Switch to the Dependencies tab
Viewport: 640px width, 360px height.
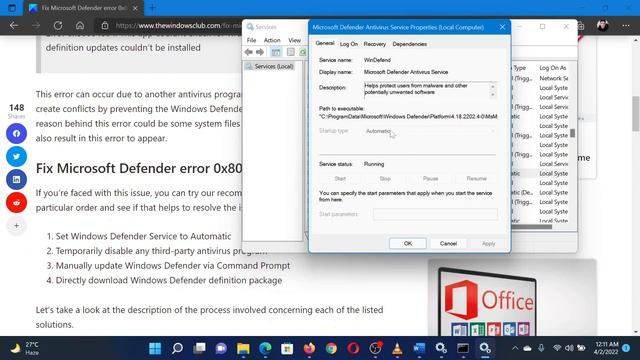[x=409, y=44]
